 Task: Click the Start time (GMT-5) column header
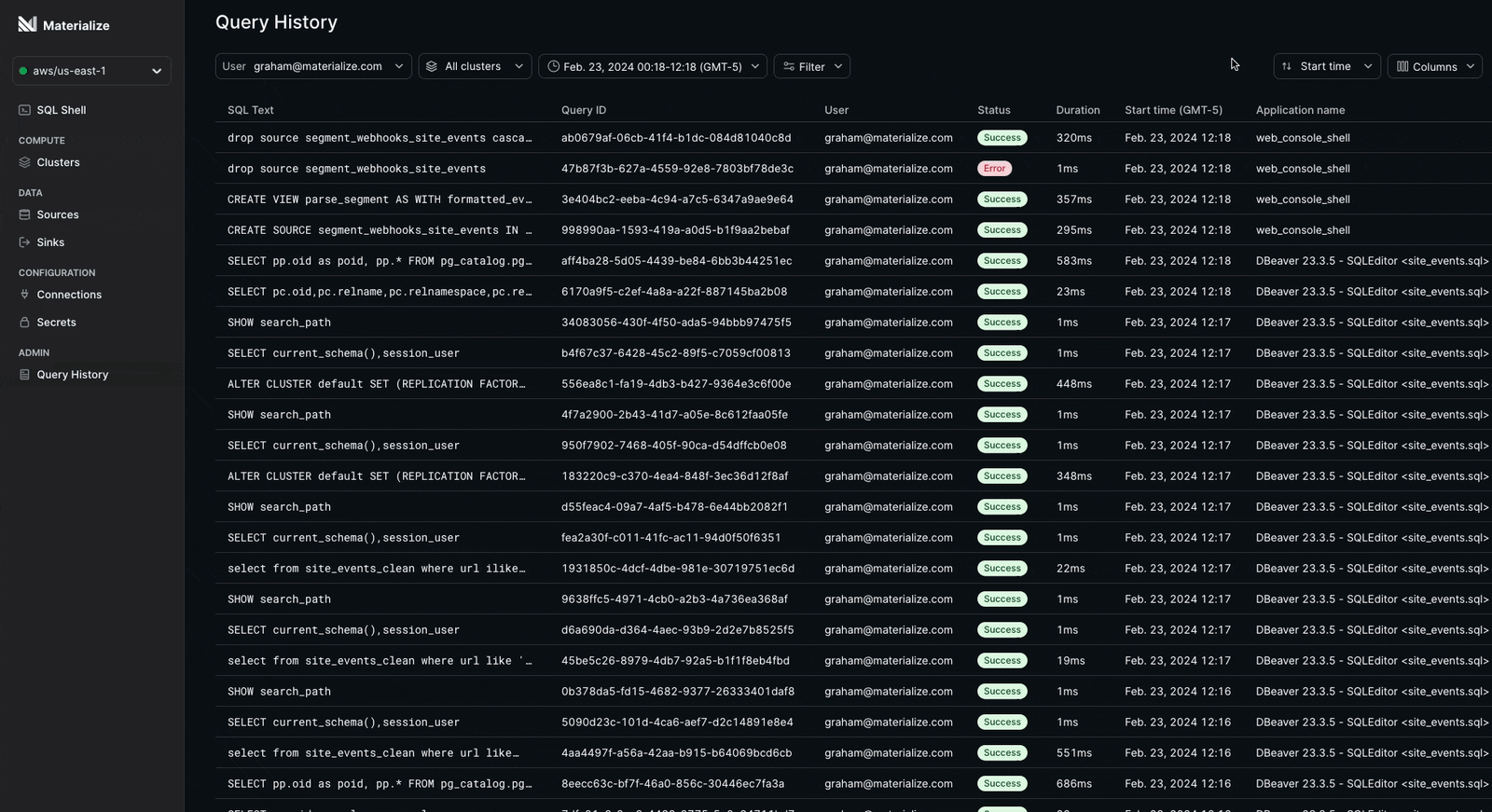pyautogui.click(x=1173, y=110)
